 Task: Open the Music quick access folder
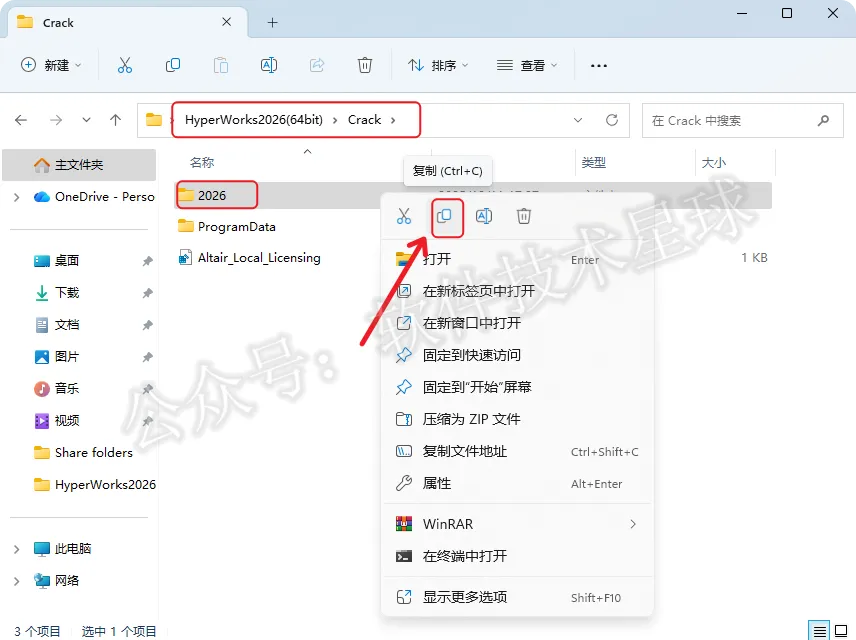(x=67, y=389)
